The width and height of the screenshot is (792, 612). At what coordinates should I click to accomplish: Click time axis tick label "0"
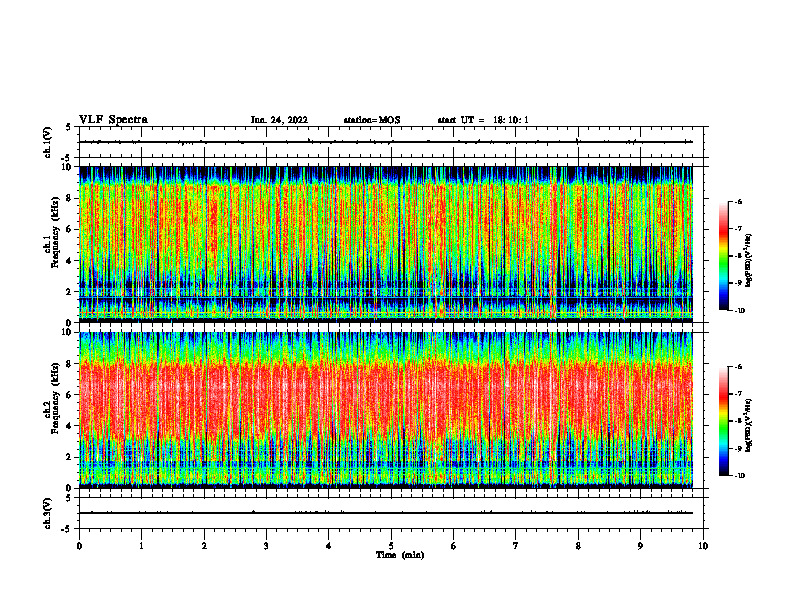pos(79,546)
